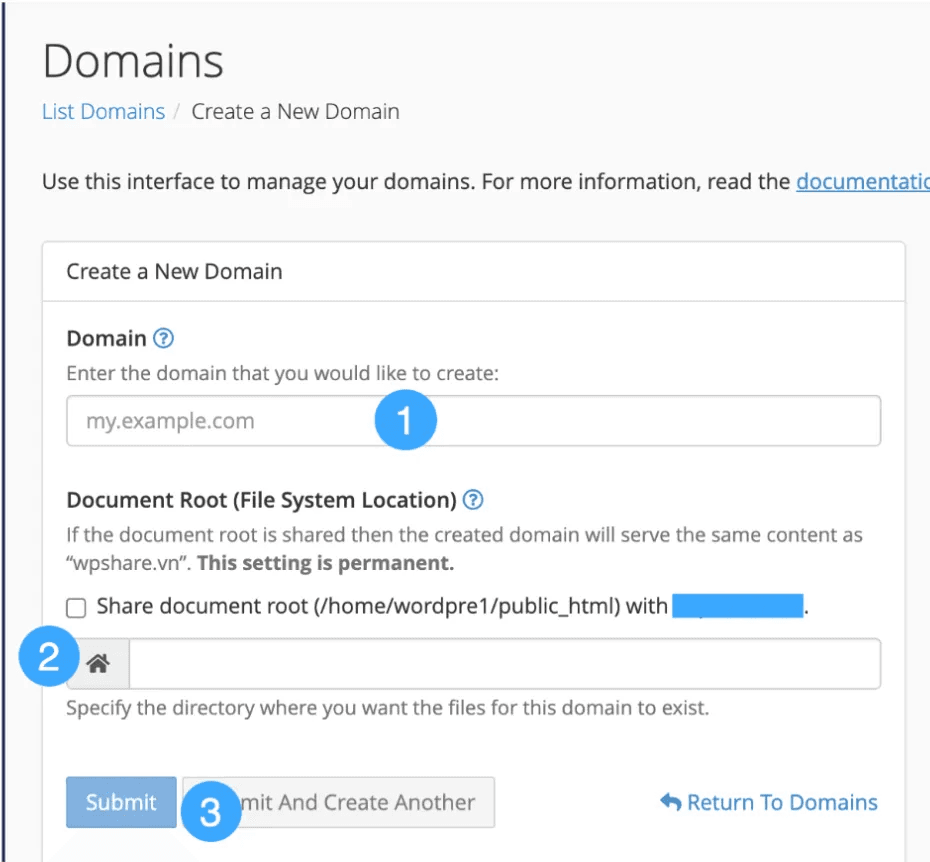
Task: Open the List Domains breadcrumb link
Action: click(103, 111)
